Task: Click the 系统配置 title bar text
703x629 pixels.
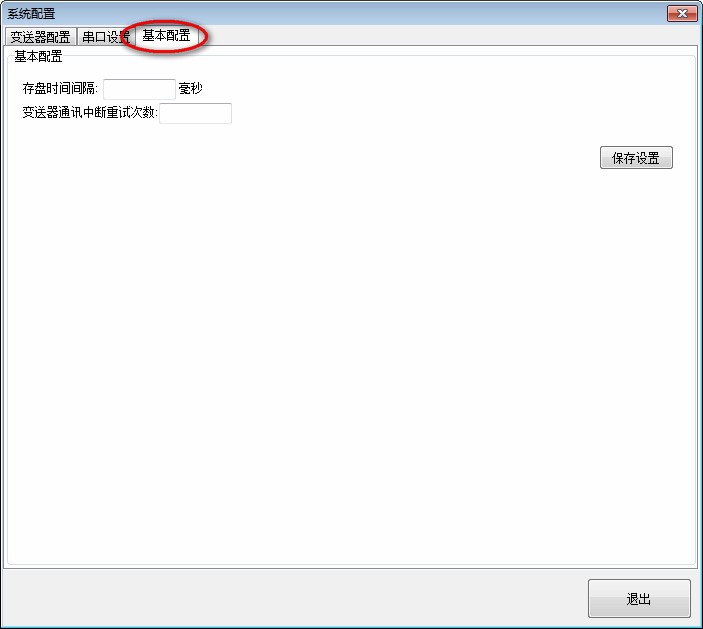Action: (x=31, y=14)
